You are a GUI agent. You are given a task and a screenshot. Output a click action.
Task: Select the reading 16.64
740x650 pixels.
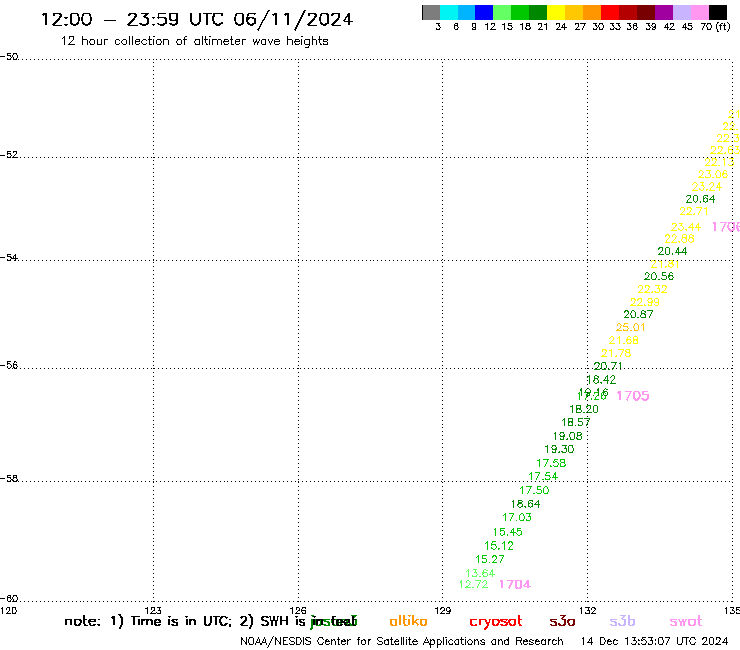pyautogui.click(x=526, y=504)
